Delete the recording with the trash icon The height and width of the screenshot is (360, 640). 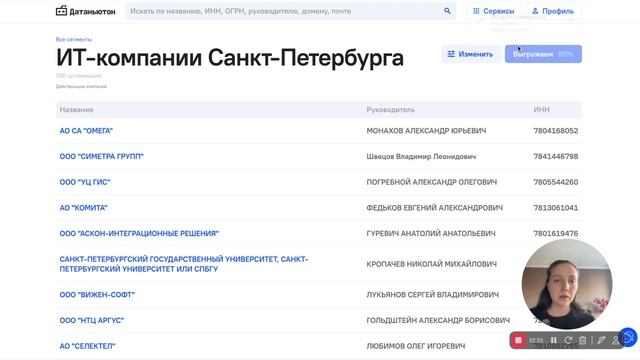[x=583, y=340]
